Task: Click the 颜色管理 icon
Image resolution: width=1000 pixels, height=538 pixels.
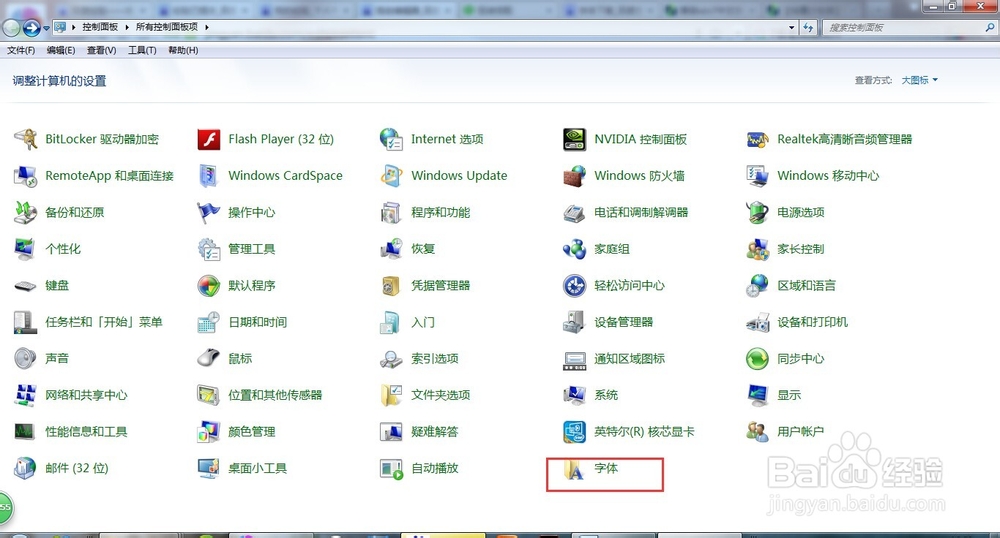Action: (209, 432)
